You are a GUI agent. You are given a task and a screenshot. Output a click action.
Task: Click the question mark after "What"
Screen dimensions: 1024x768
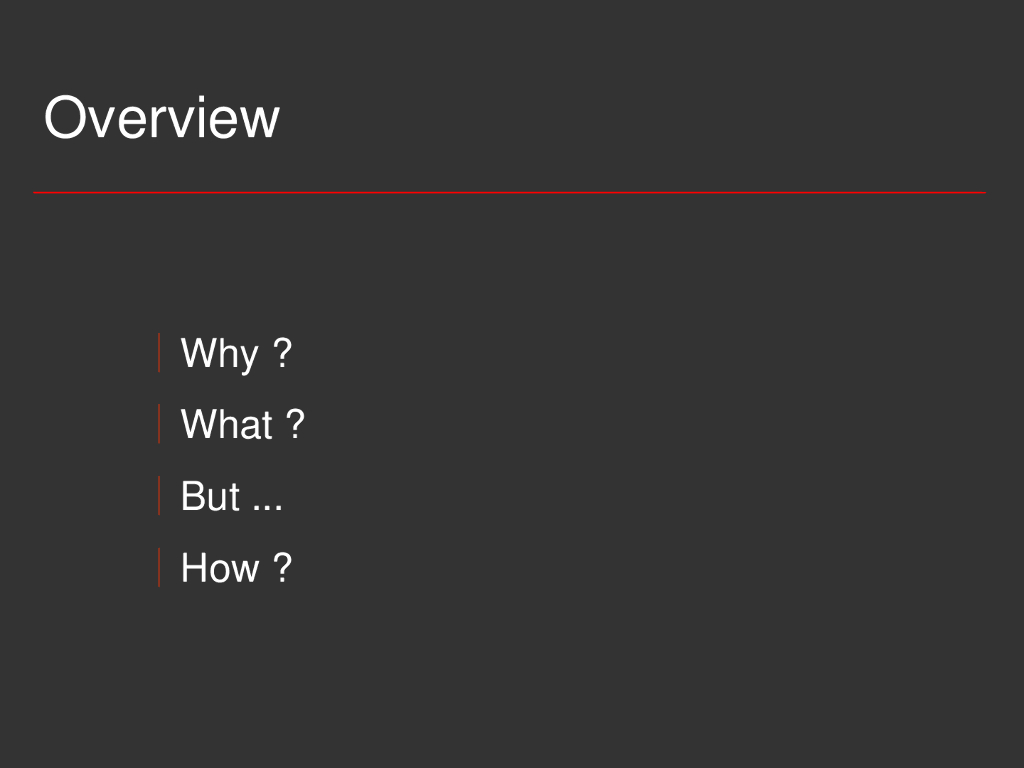(x=295, y=425)
